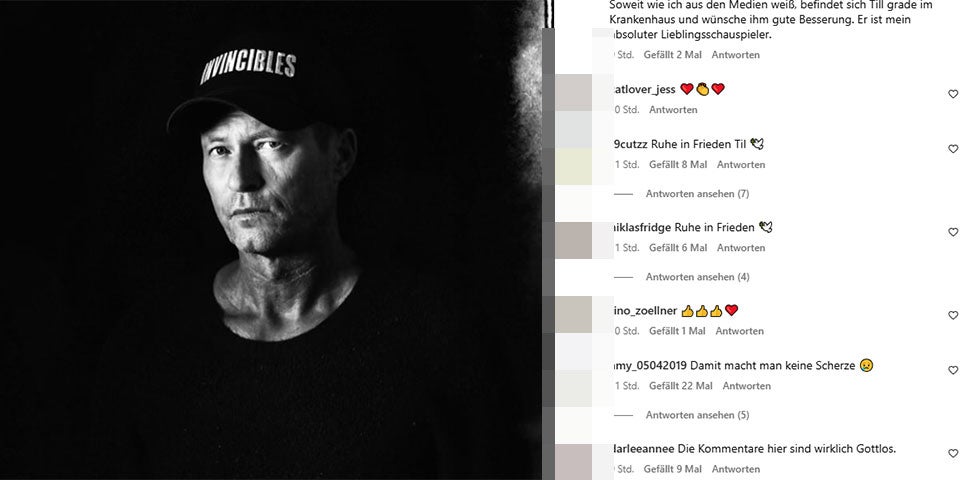Viewport: 960px width, 480px height.
Task: Expand 'Antworten ansehen (5)' replies
Action: pos(697,415)
